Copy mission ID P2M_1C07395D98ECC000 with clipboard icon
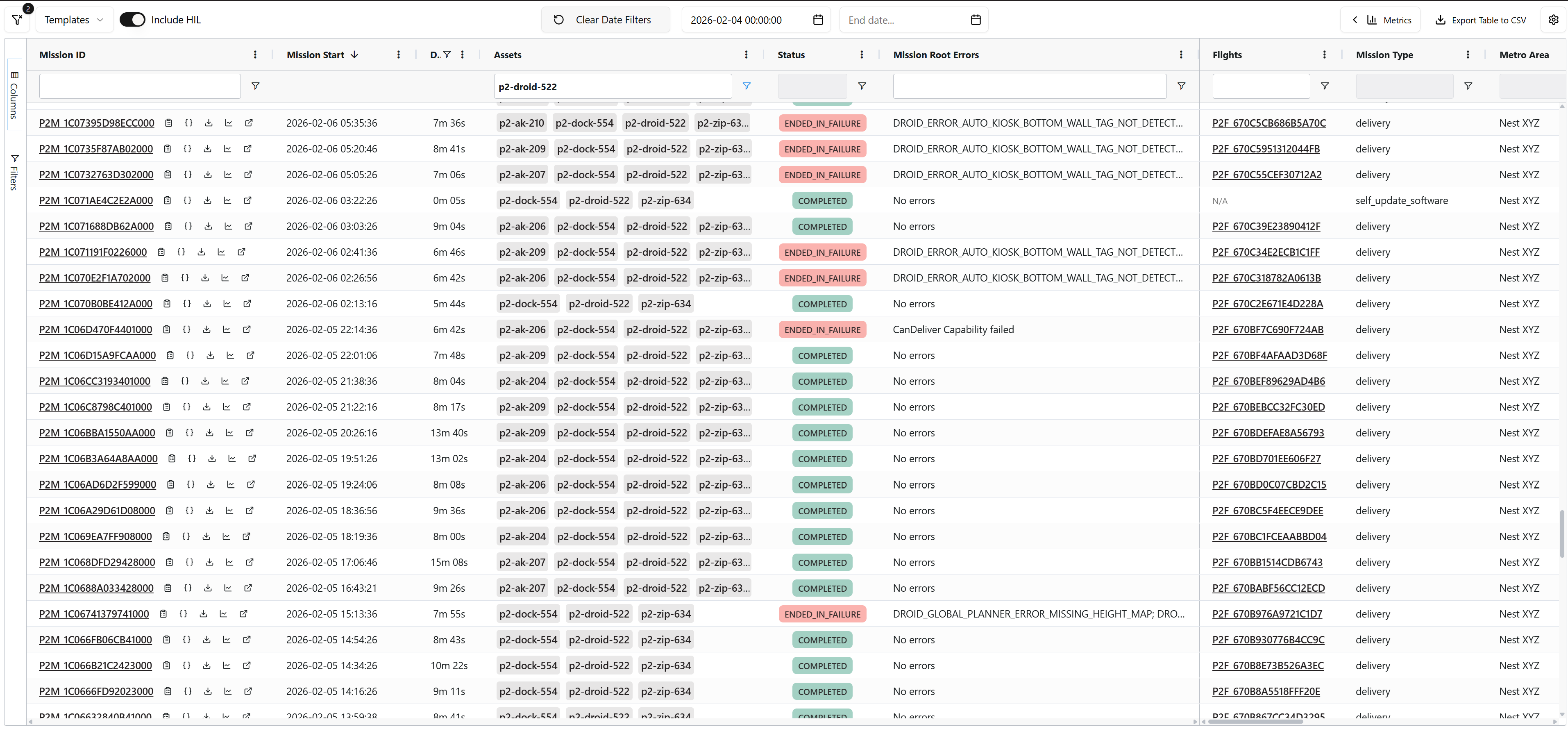The height and width of the screenshot is (729, 1568). [x=169, y=123]
